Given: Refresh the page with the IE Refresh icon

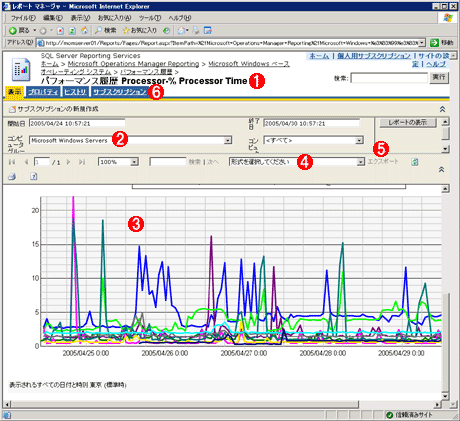Looking at the screenshot, I should (x=72, y=31).
